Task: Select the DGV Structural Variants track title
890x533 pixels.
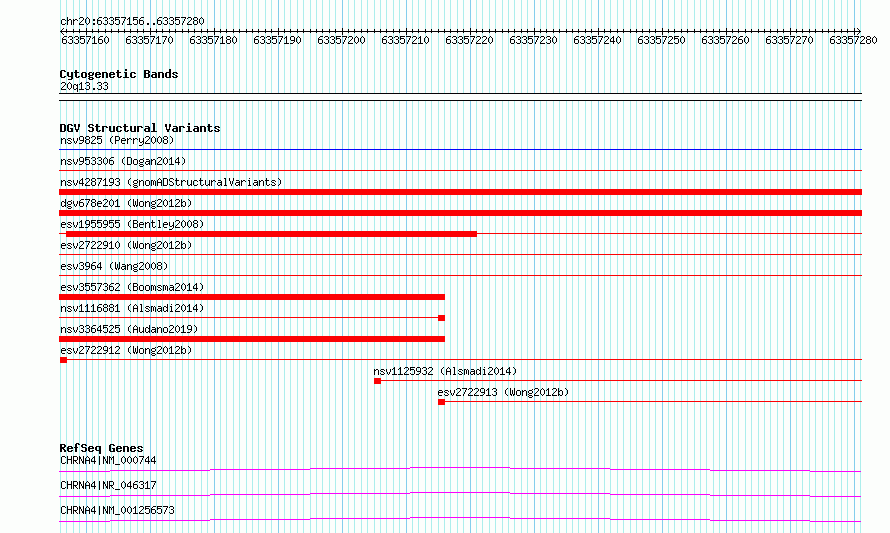Action: [x=140, y=128]
